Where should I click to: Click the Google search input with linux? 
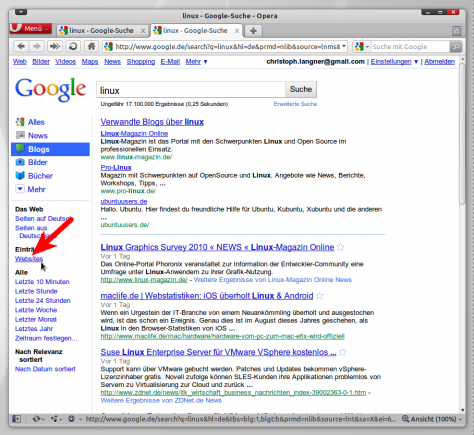(191, 90)
